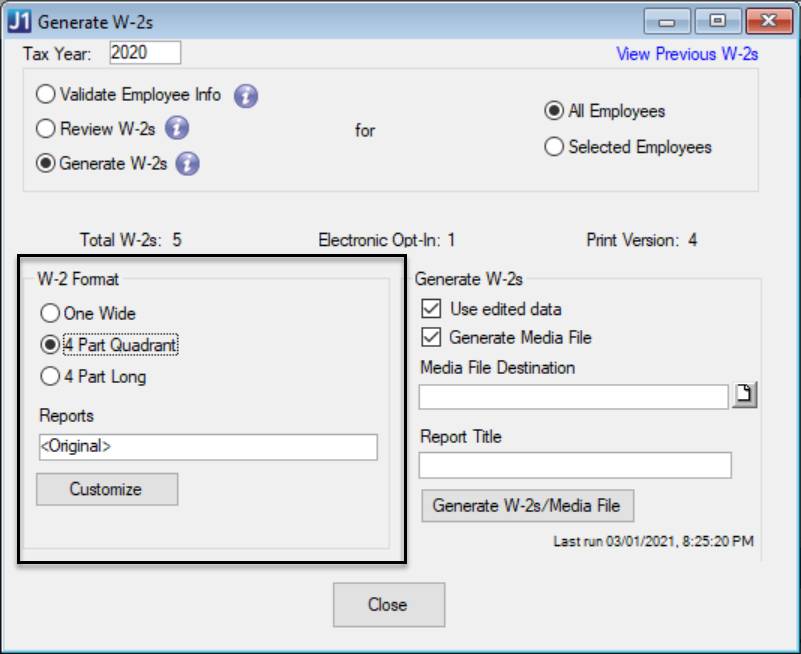Click Generate W-2s/Media File button

point(527,506)
